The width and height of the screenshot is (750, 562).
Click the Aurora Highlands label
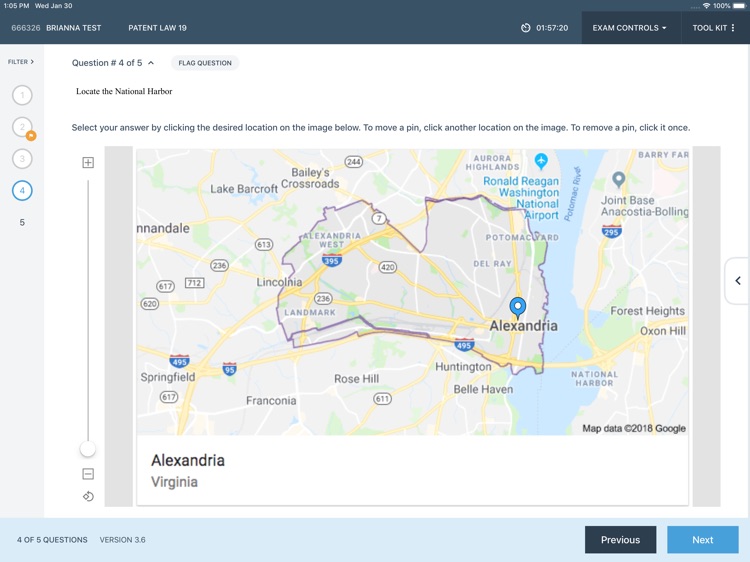pos(492,163)
